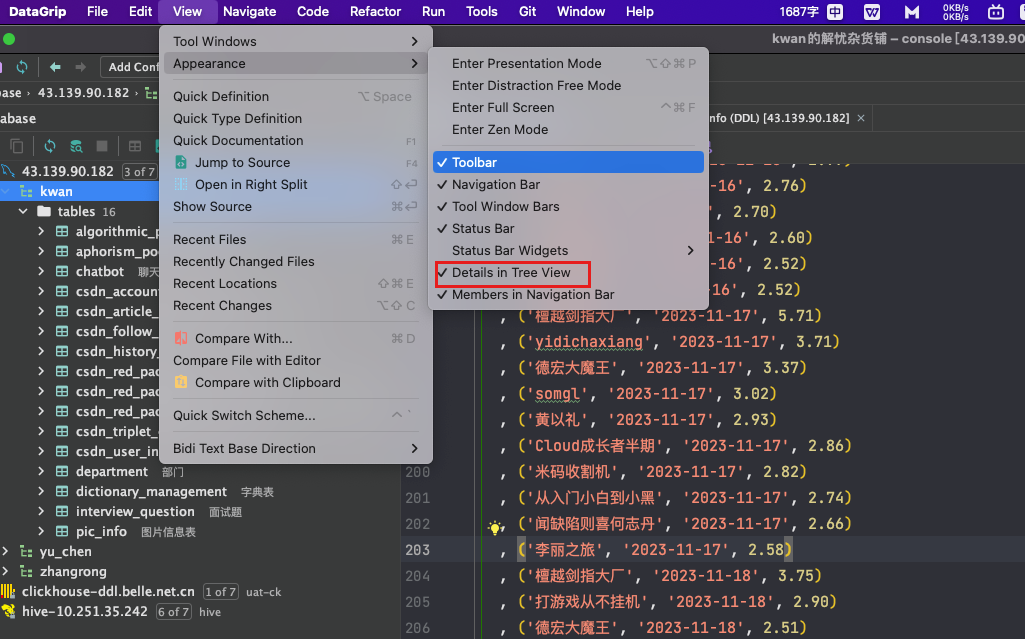Open Bidi Text Base Direction submenu
The width and height of the screenshot is (1025, 639).
[x=295, y=448]
